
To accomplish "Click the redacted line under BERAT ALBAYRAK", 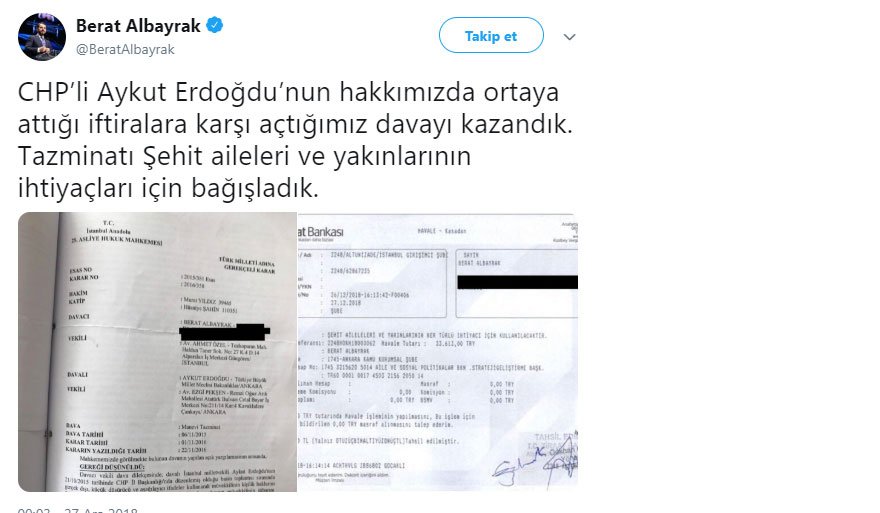I will coord(224,332).
